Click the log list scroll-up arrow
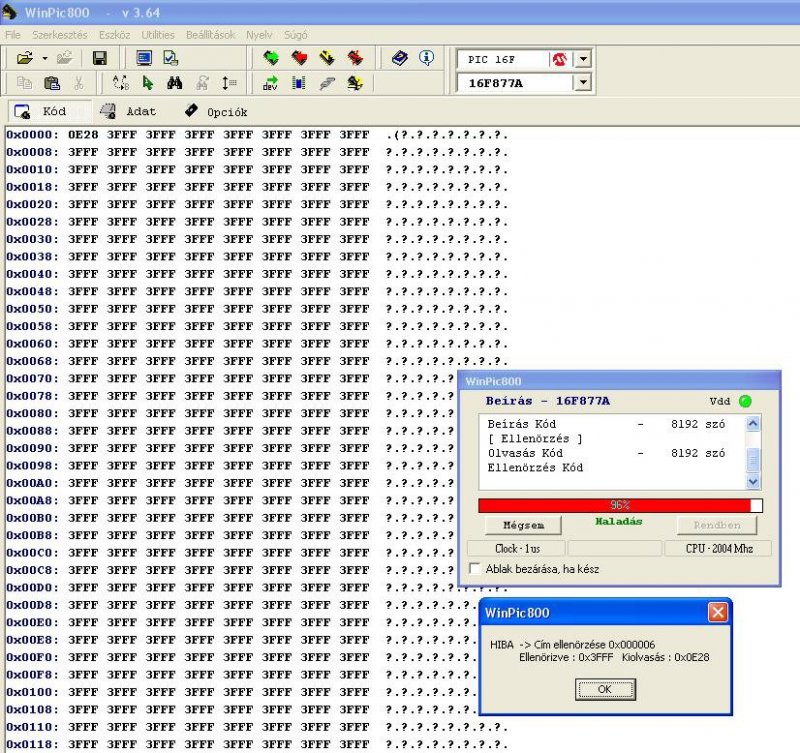This screenshot has height=753, width=800. [x=753, y=423]
